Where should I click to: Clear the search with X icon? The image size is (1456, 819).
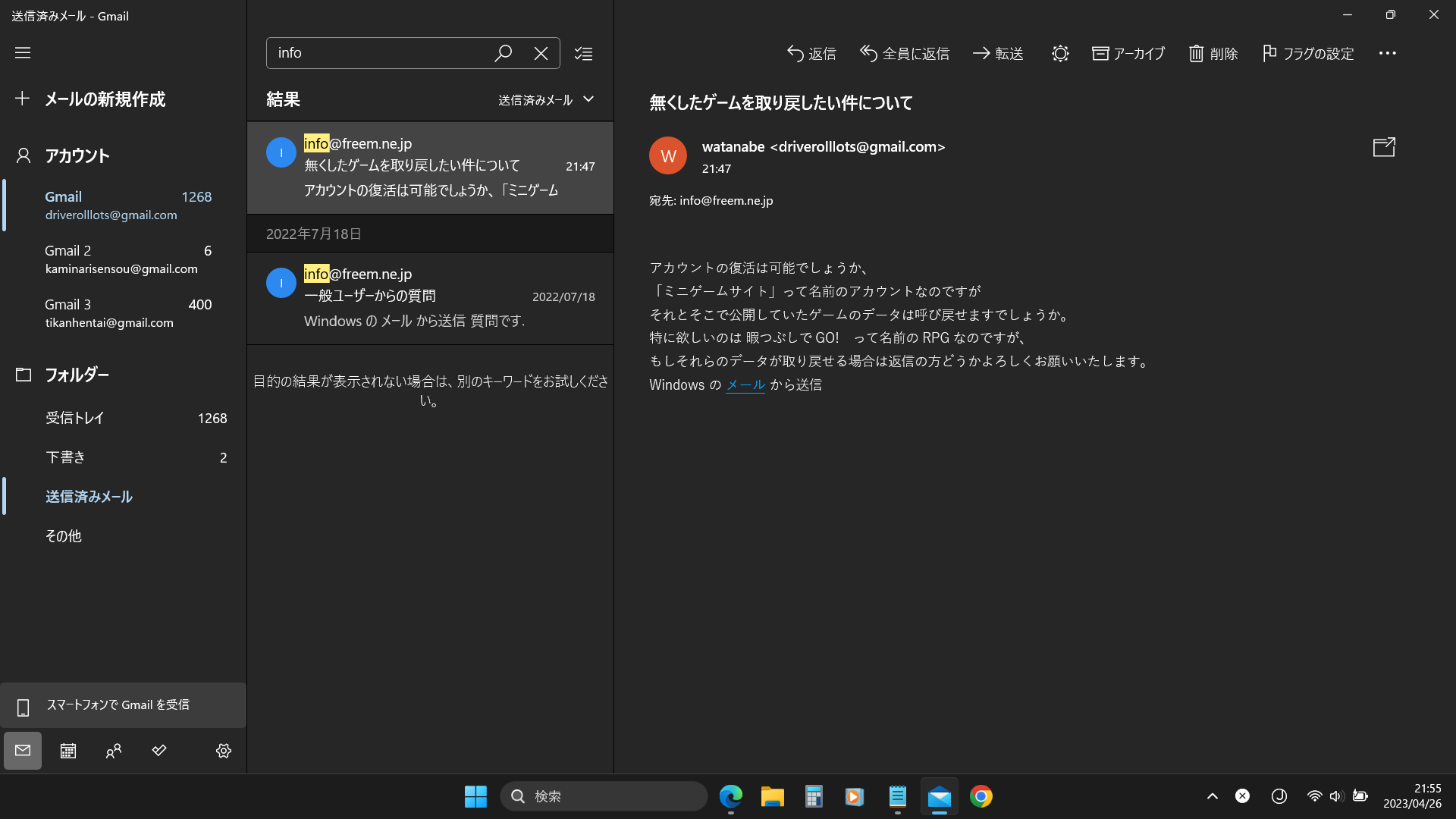(541, 53)
